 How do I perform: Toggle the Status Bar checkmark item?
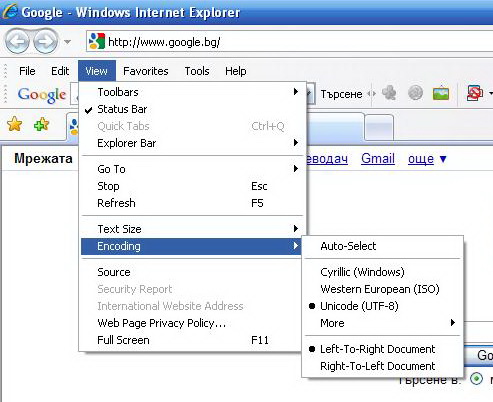[192, 109]
